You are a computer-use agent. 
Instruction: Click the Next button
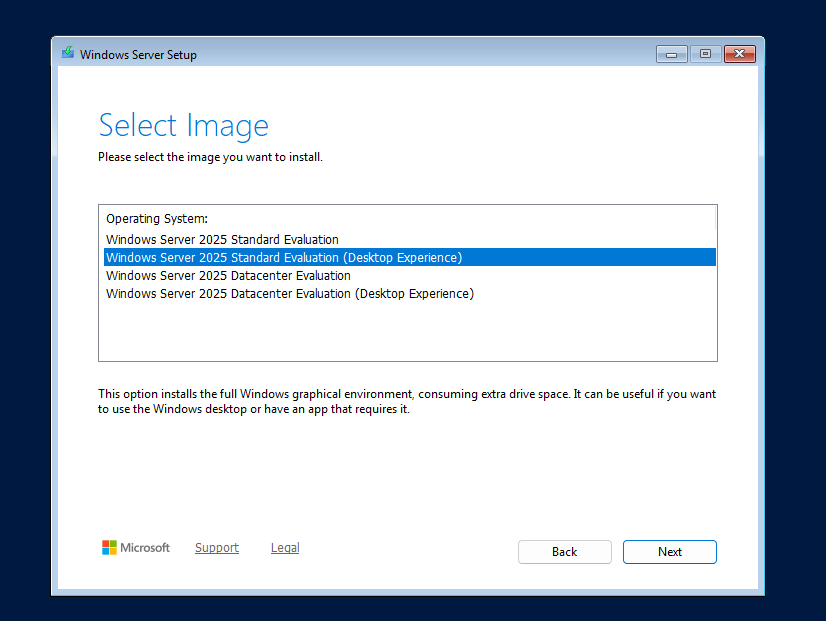[670, 551]
